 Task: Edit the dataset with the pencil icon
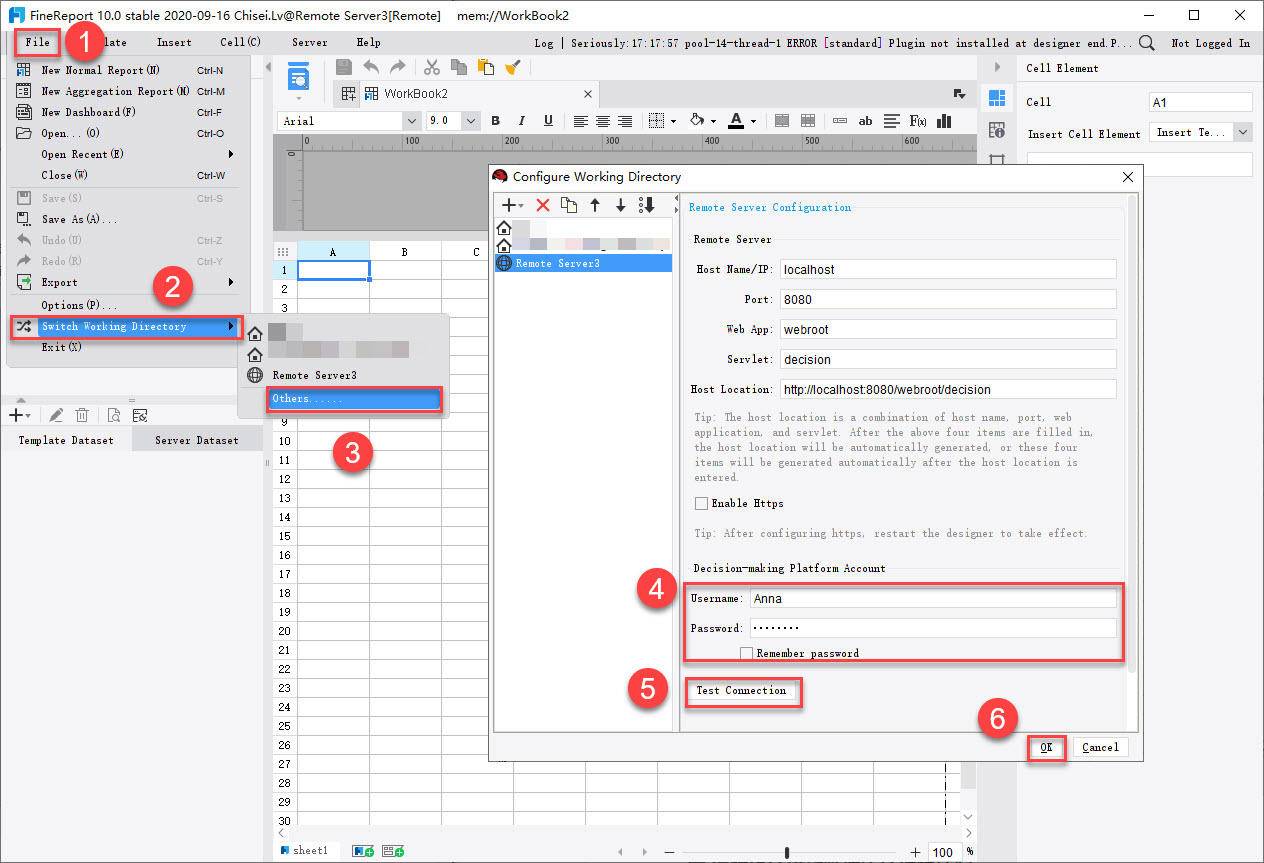click(x=57, y=415)
